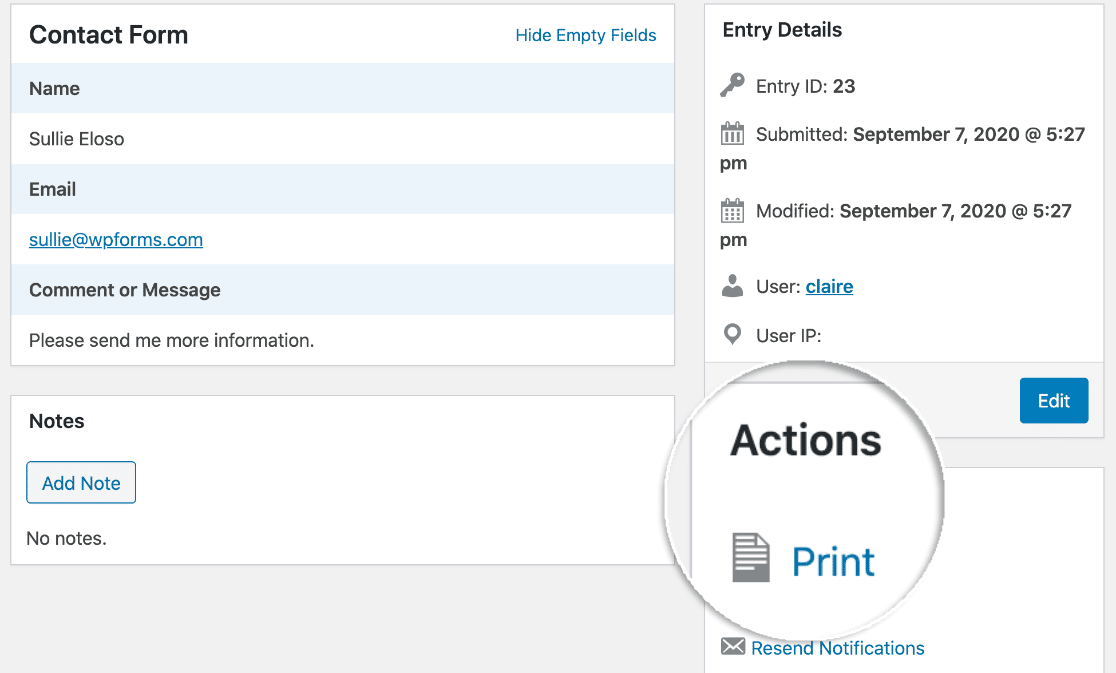Viewport: 1116px width, 673px height.
Task: Click the Print document icon
Action: tap(751, 558)
